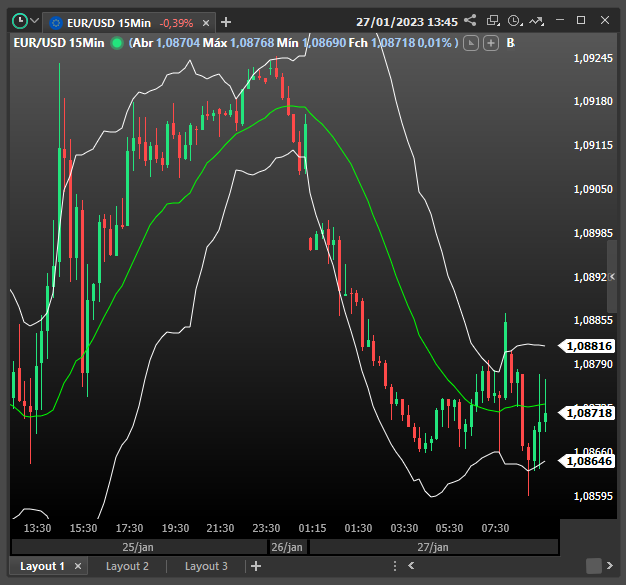Add a new layout with plus button
The image size is (626, 585).
coord(256,566)
